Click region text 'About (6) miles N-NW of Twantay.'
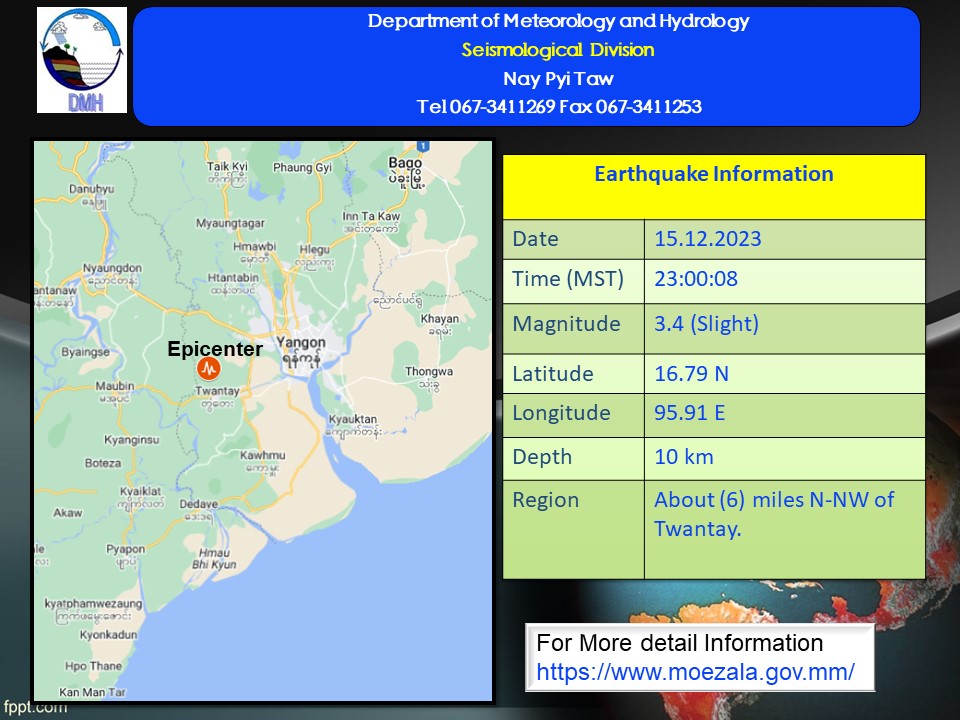 [774, 514]
